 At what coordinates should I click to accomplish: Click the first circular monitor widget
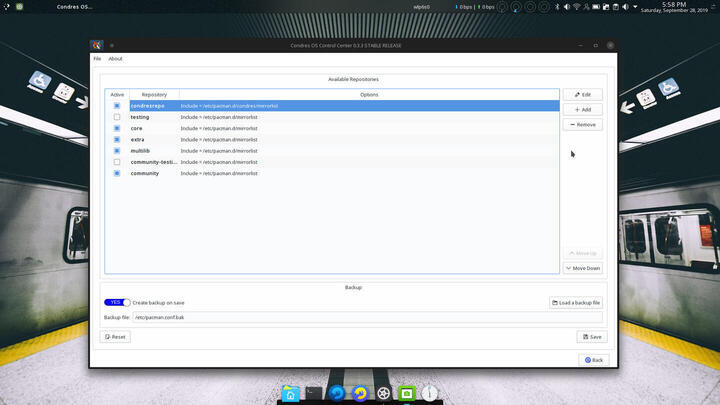coord(502,7)
